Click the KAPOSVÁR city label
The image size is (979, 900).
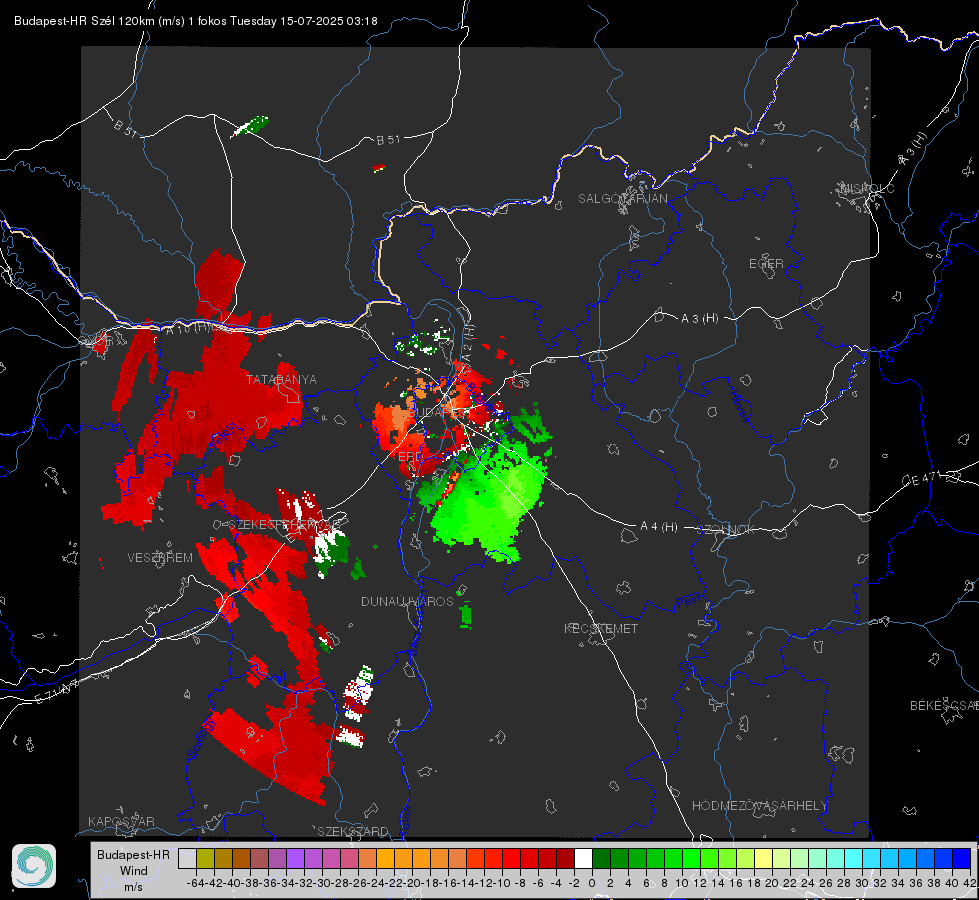[121, 821]
